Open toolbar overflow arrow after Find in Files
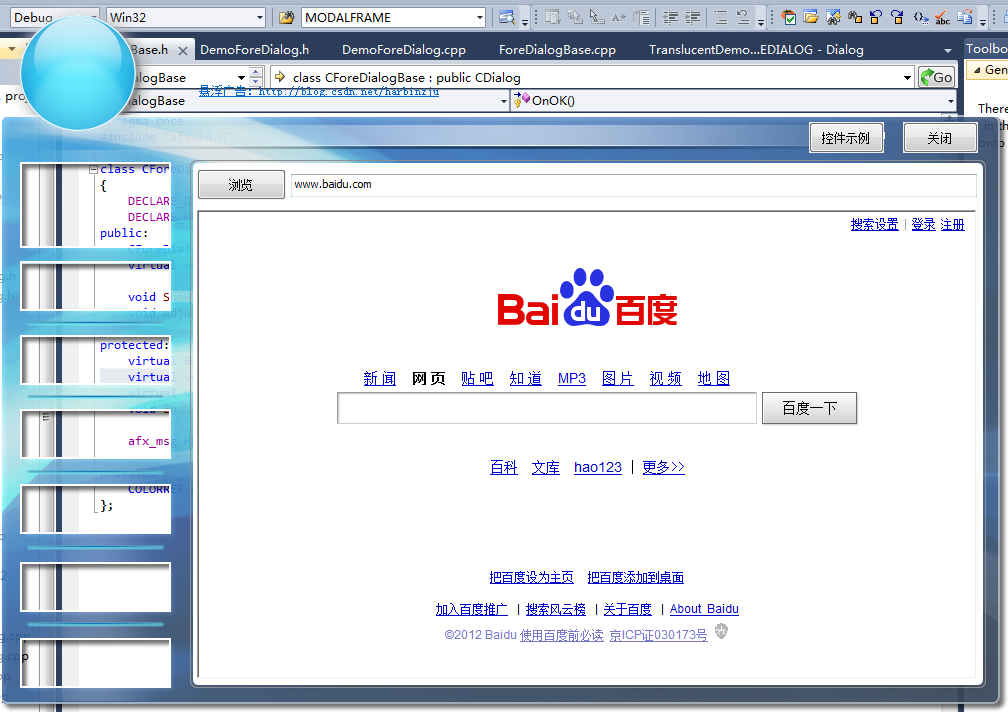Image resolution: width=1008 pixels, height=712 pixels. pyautogui.click(x=525, y=22)
